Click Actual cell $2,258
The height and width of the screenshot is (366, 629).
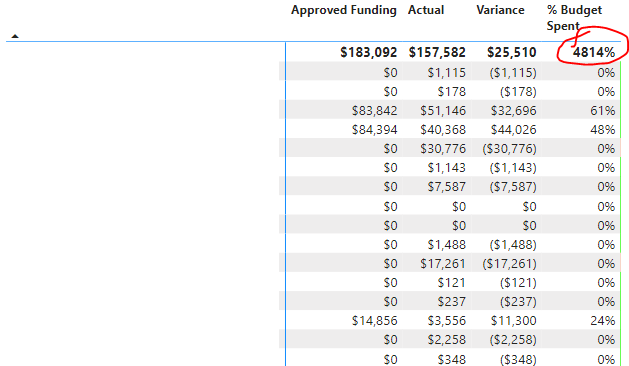click(446, 340)
